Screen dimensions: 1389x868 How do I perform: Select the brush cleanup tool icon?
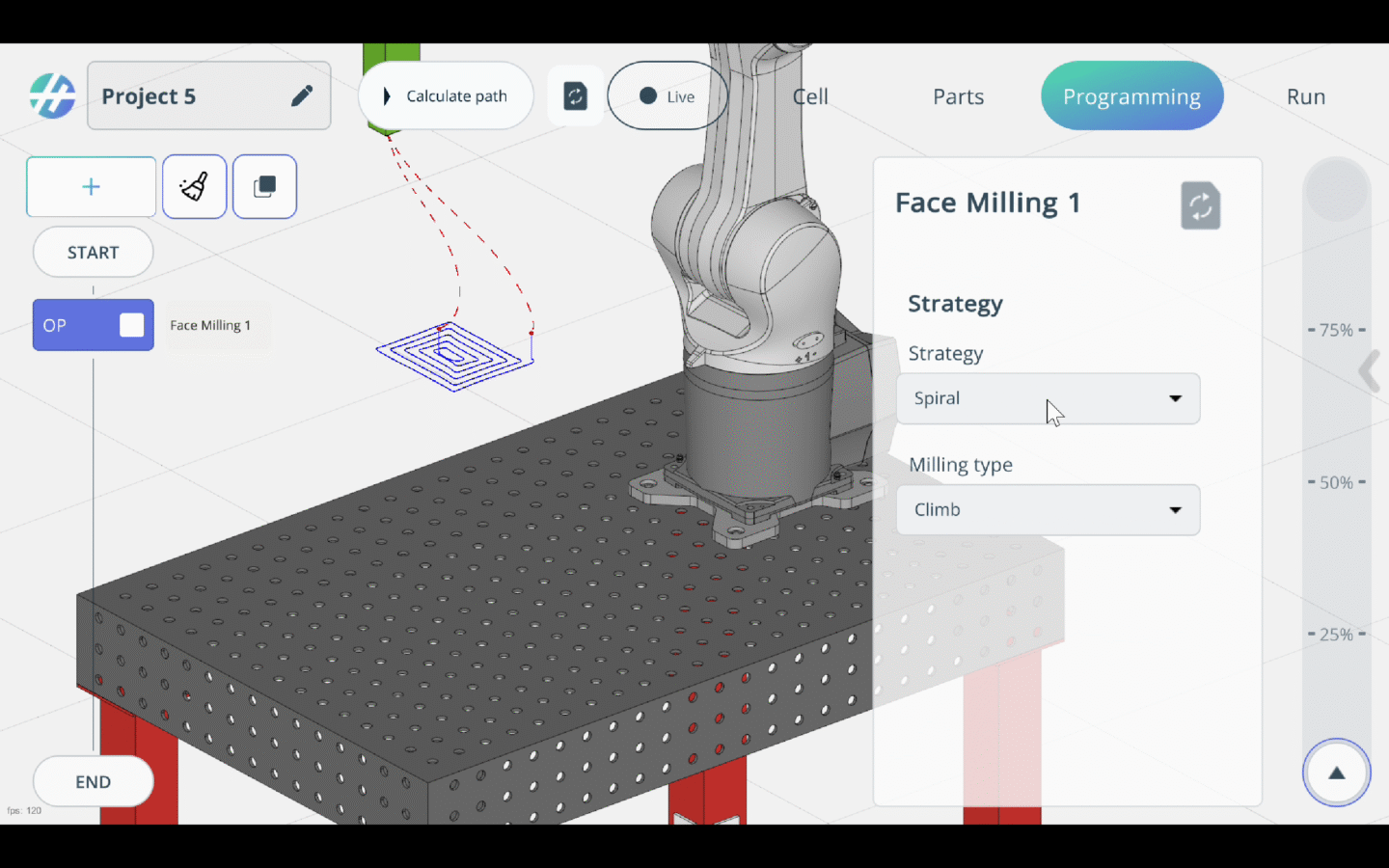(x=194, y=186)
